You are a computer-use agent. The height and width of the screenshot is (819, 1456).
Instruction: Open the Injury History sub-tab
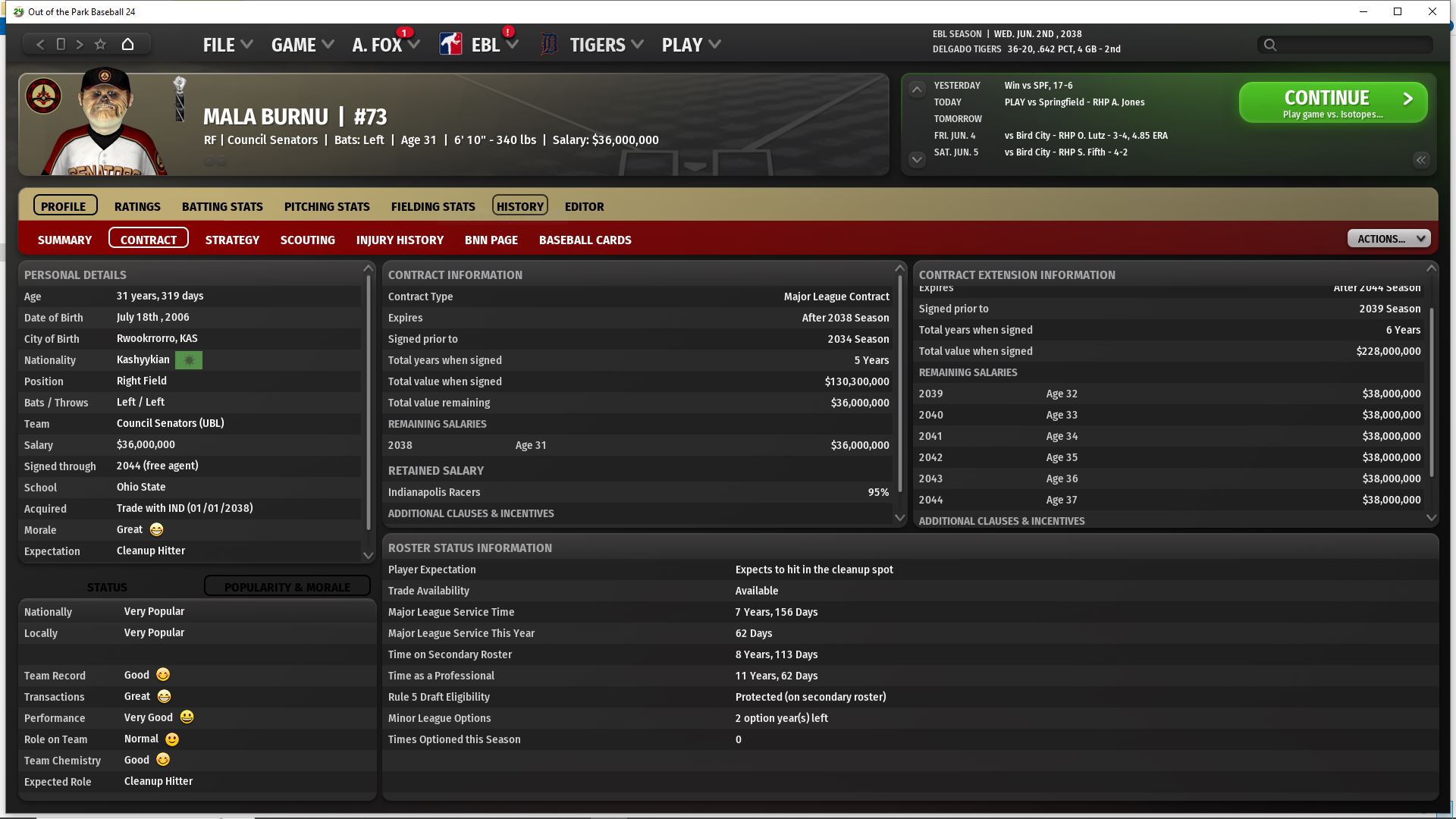(400, 240)
